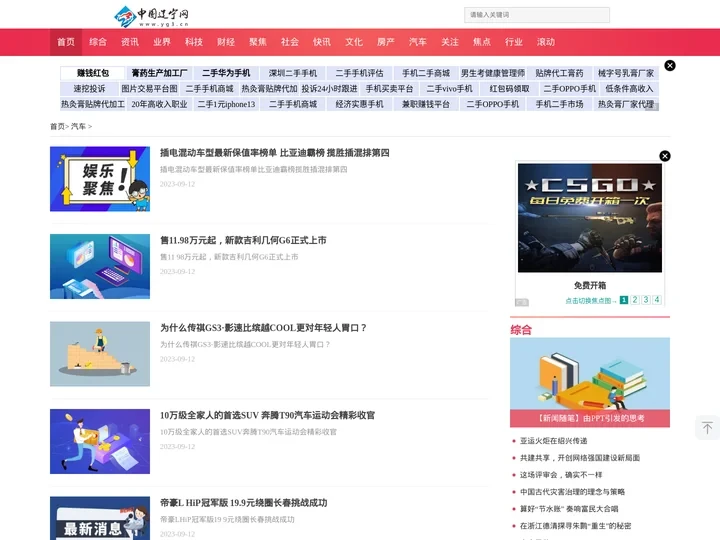Open 中国古代灾害治理的理念与策略 link
Image resolution: width=720 pixels, height=540 pixels.
(x=572, y=492)
